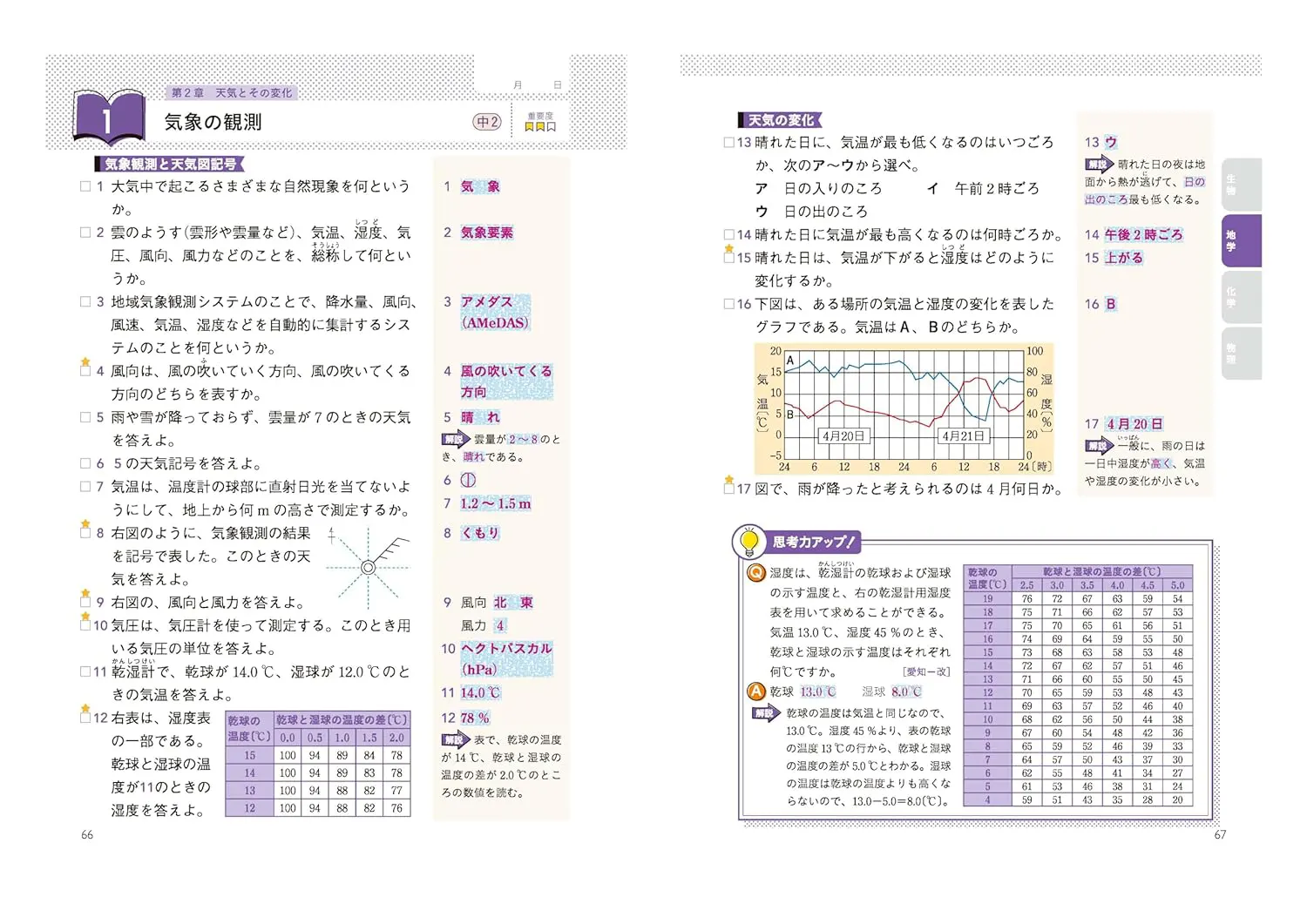The image size is (1307, 924).
Task: Click the 天気の変化 section header
Action: (780, 120)
